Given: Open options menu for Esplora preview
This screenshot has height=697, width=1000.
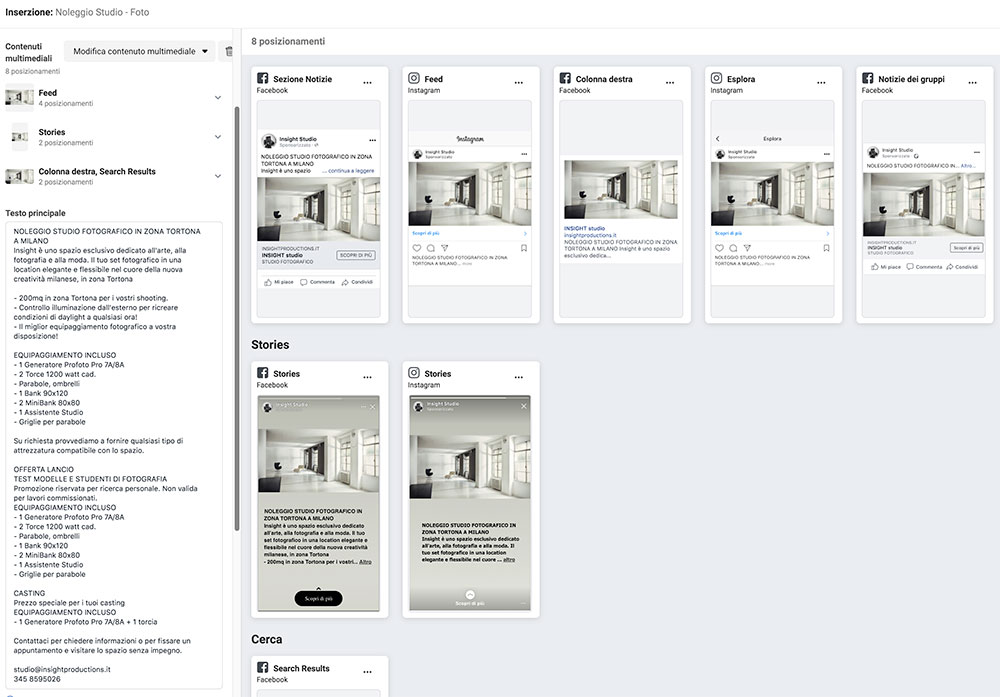Looking at the screenshot, I should click(820, 82).
